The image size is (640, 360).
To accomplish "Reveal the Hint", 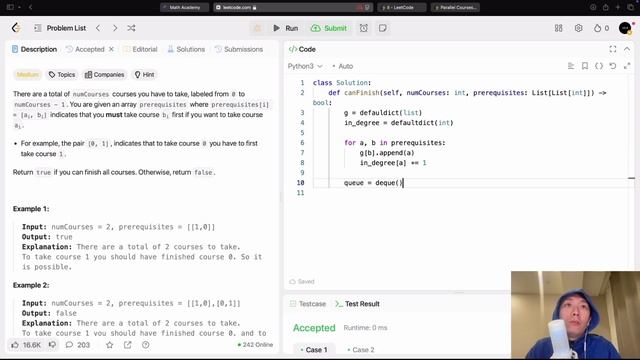I will [x=144, y=75].
